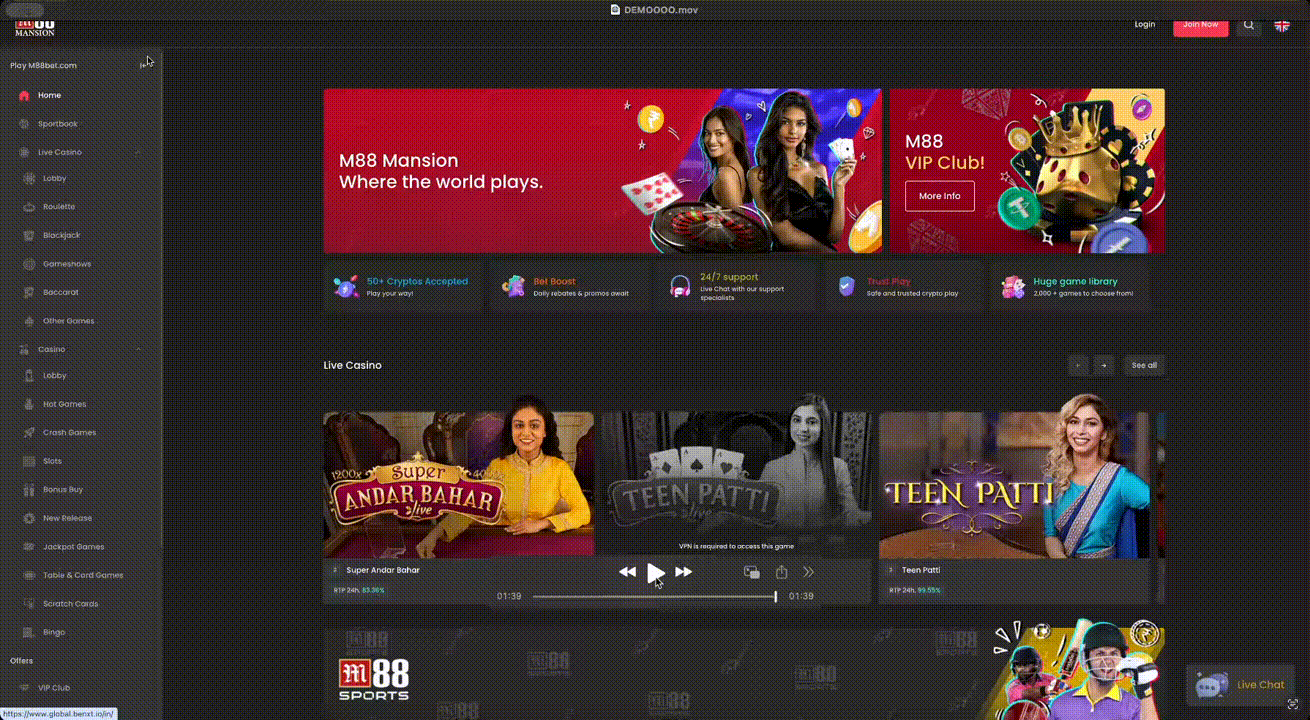Show more player options double-chevron

coord(809,572)
